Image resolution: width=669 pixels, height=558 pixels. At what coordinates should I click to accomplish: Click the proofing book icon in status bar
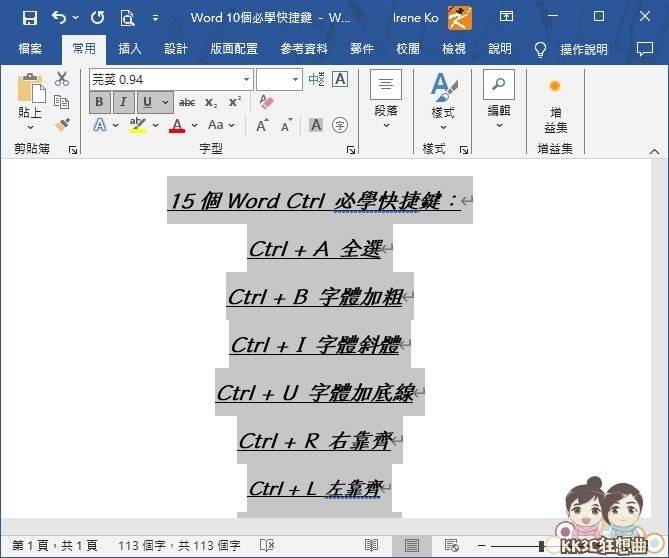(x=267, y=545)
